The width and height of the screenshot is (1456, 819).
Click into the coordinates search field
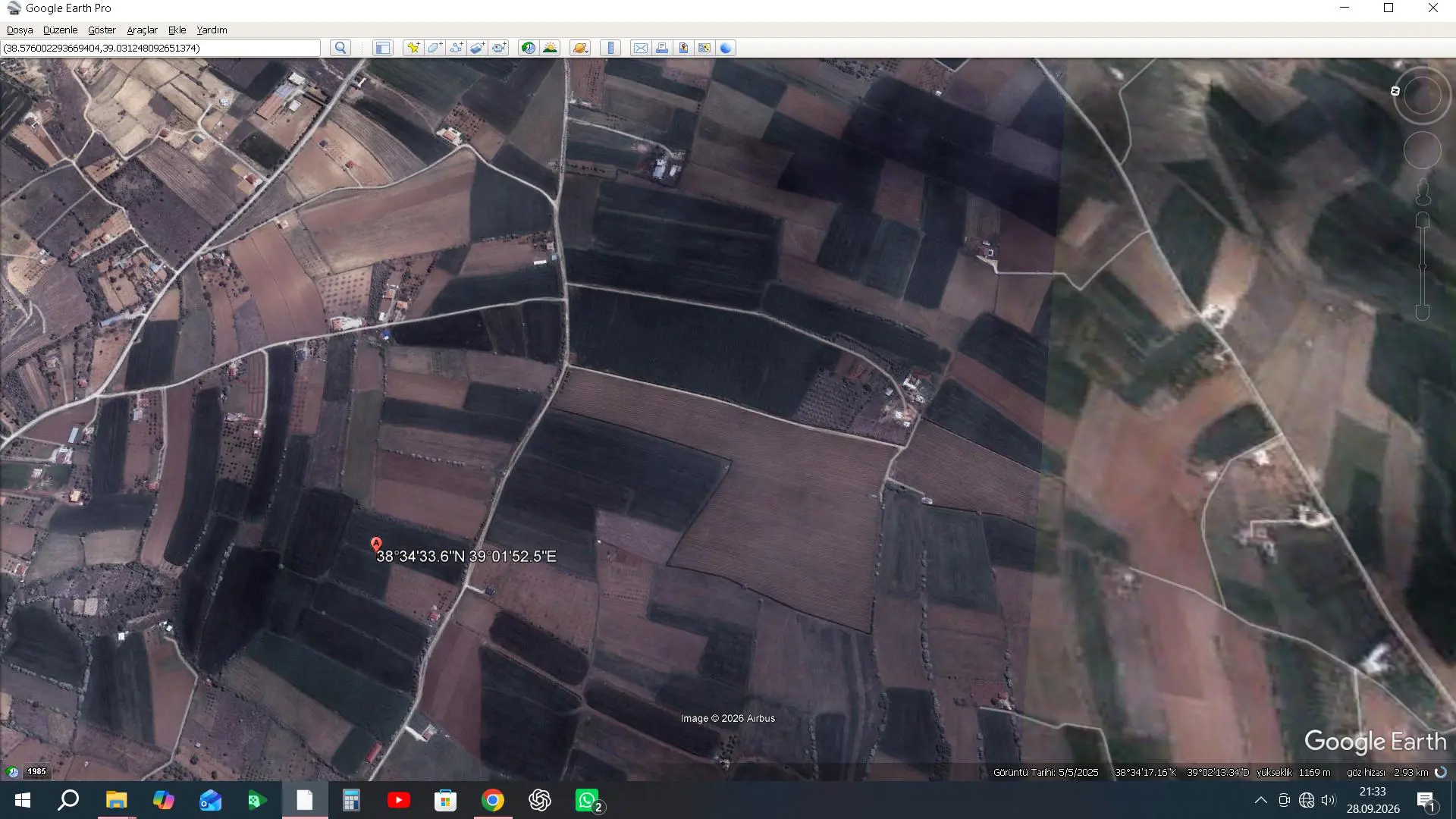(x=161, y=48)
